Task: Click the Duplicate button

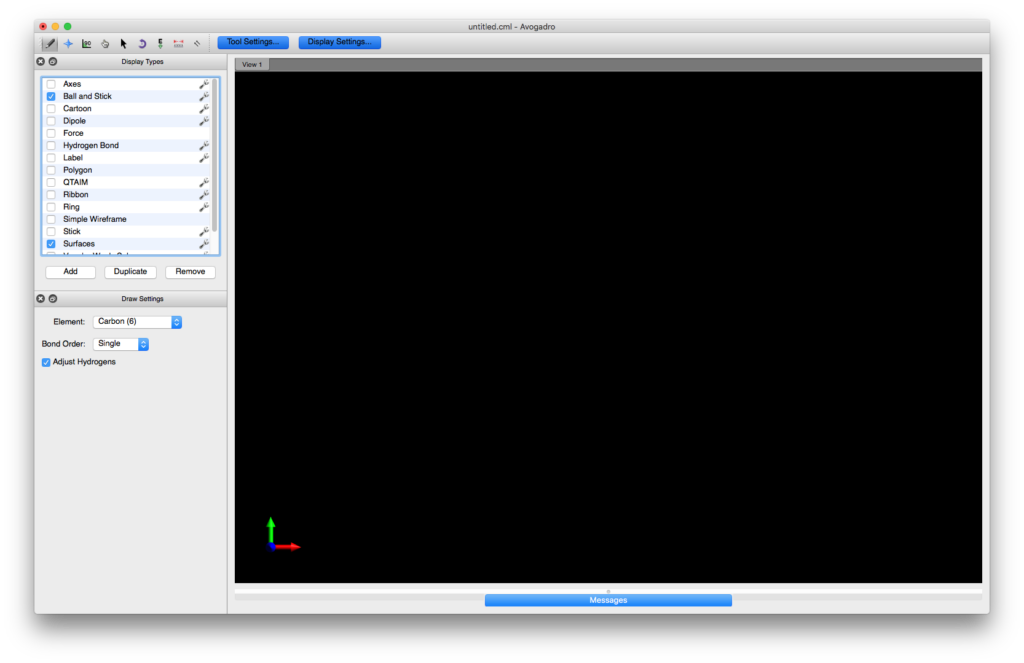Action: click(130, 272)
